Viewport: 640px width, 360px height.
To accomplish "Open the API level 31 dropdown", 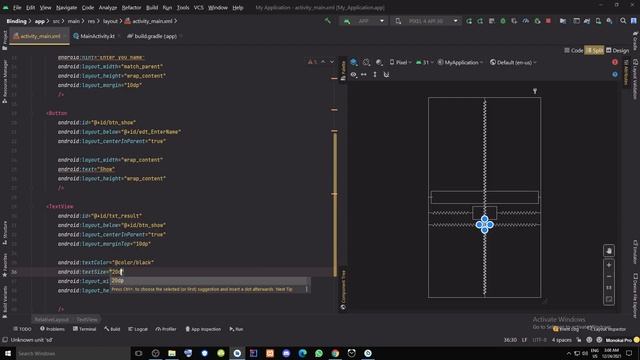I will 424,62.
